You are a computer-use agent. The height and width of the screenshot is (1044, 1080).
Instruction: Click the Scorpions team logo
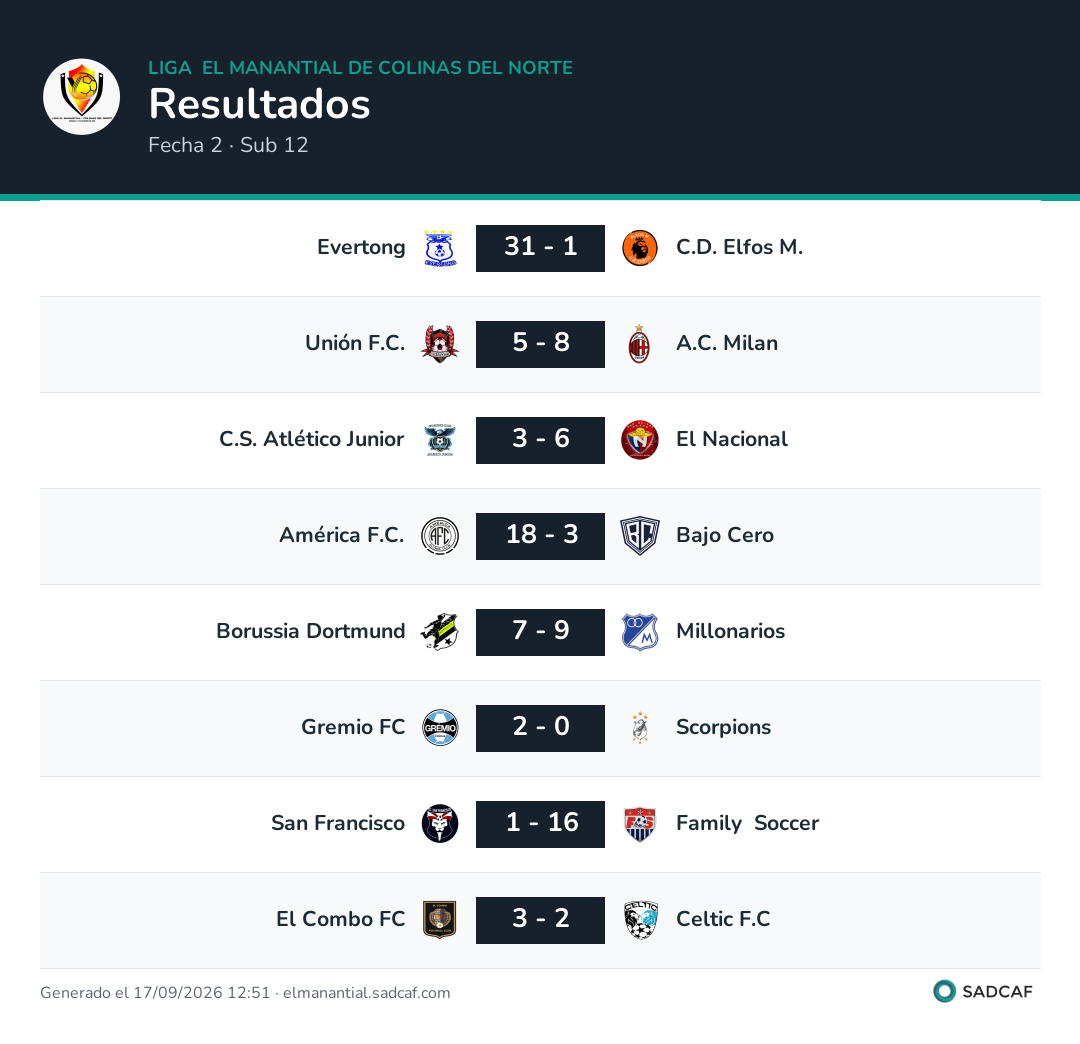pyautogui.click(x=640, y=728)
